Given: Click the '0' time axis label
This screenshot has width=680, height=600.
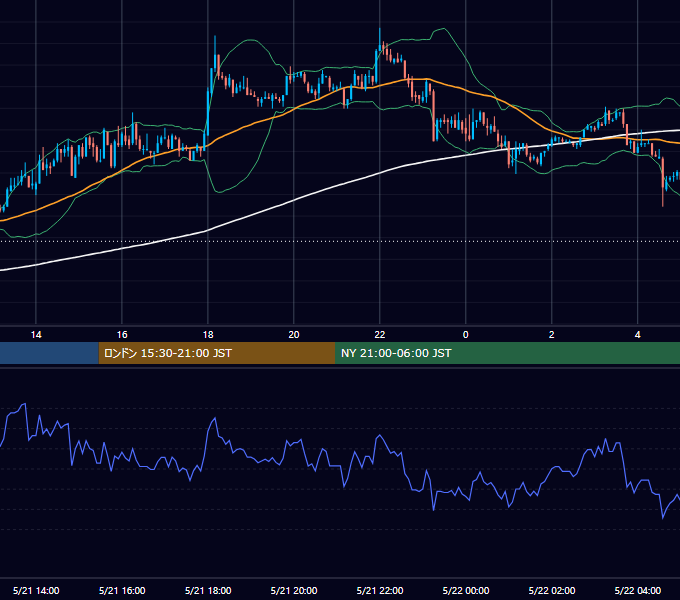Looking at the screenshot, I should [x=465, y=335].
